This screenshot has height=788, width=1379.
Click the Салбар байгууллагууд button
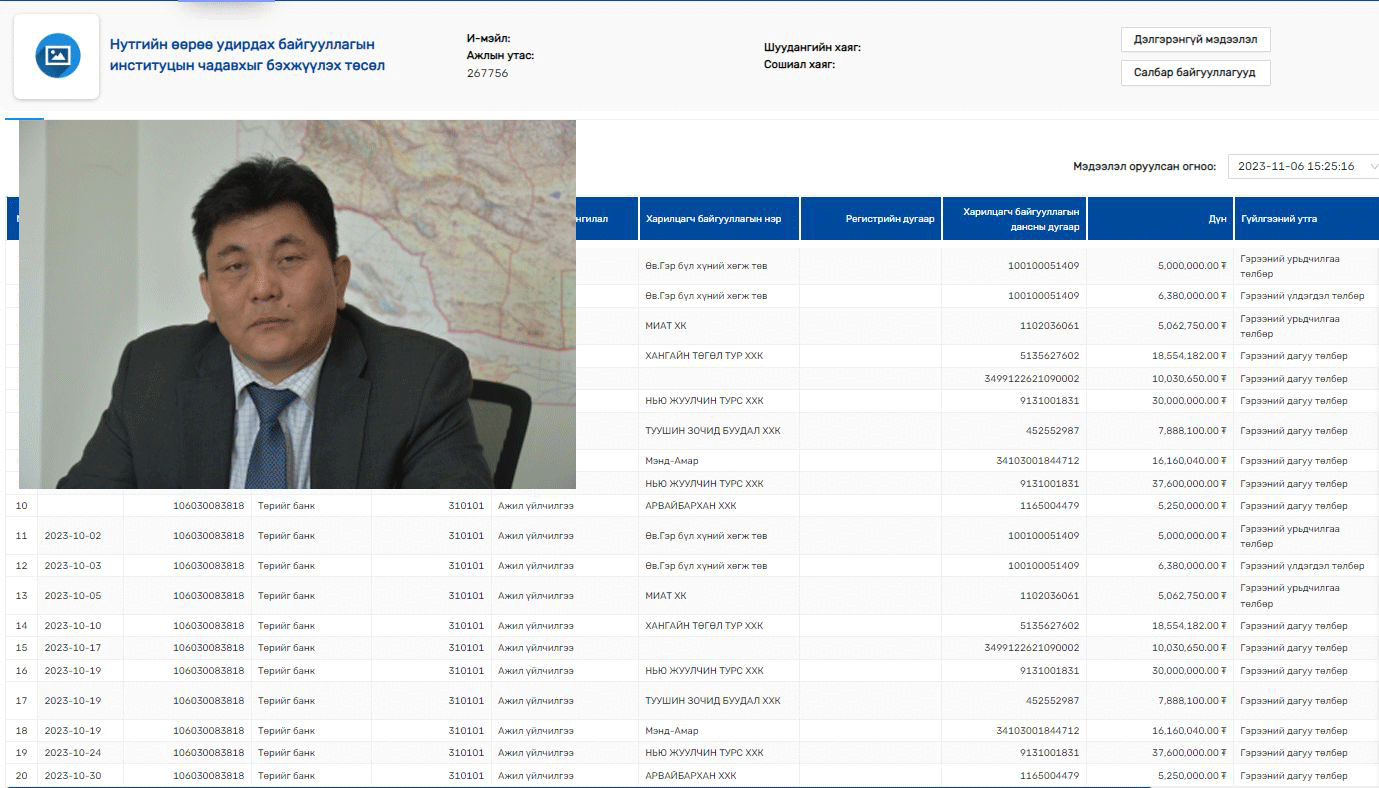pyautogui.click(x=1195, y=73)
